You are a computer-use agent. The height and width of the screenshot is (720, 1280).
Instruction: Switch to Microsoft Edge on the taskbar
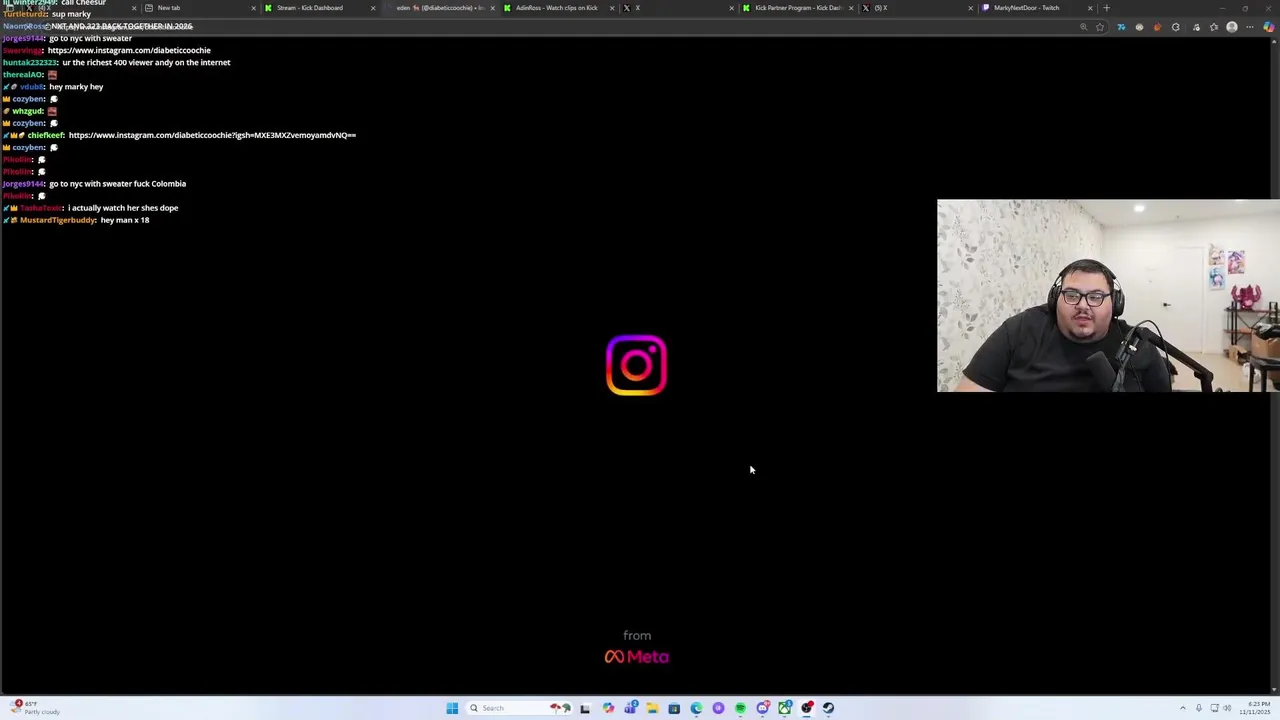point(696,708)
